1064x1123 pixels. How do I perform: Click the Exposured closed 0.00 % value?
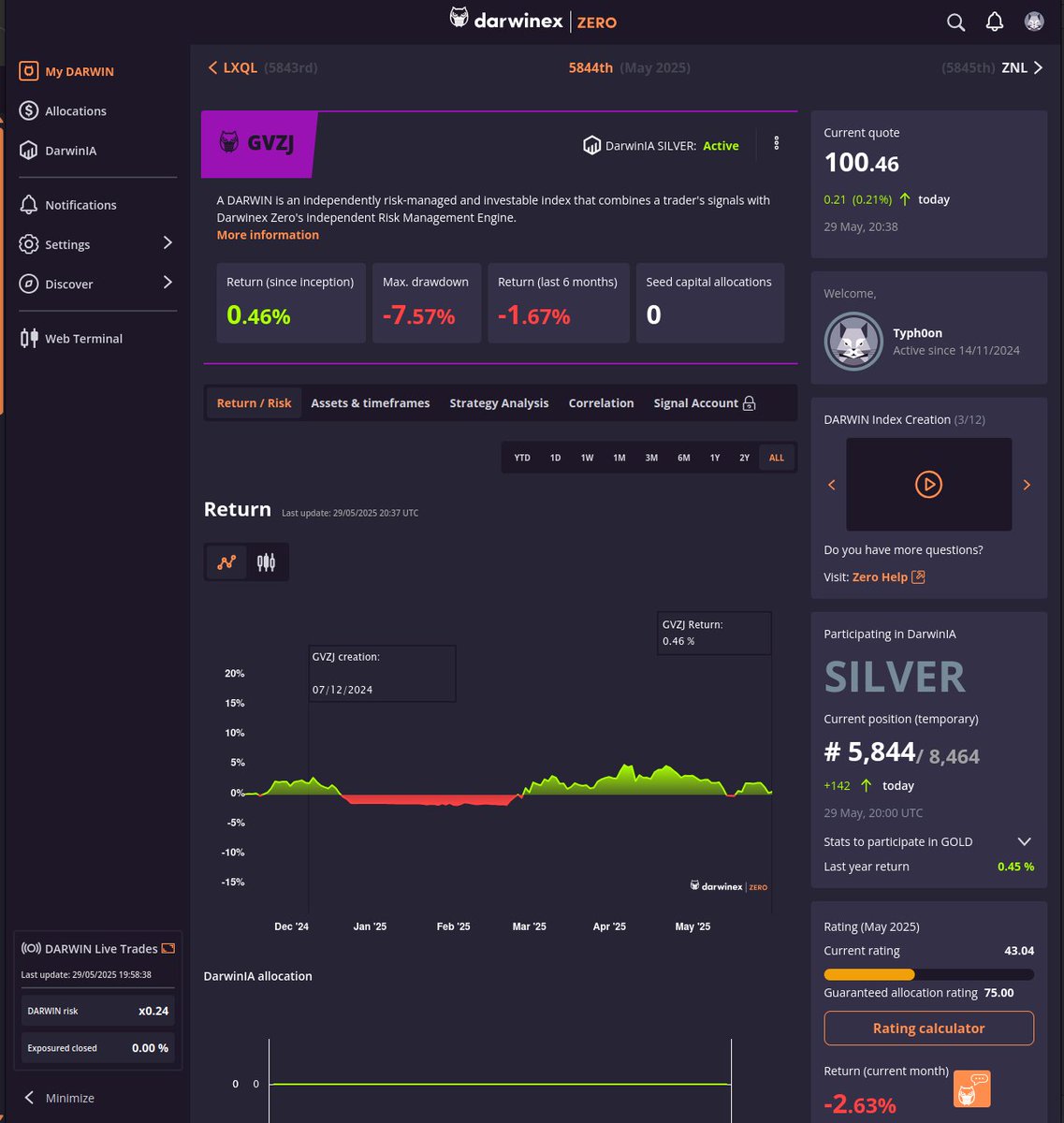(150, 1048)
